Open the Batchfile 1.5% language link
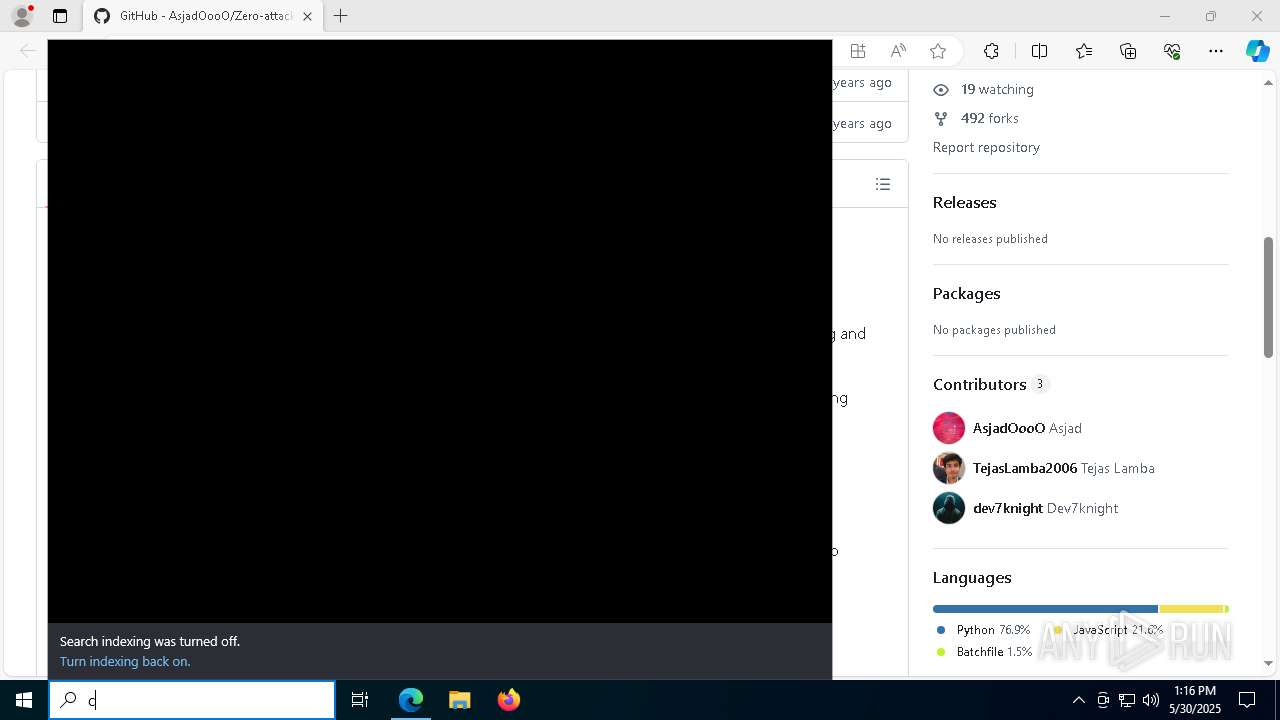The width and height of the screenshot is (1280, 720). click(x=984, y=652)
